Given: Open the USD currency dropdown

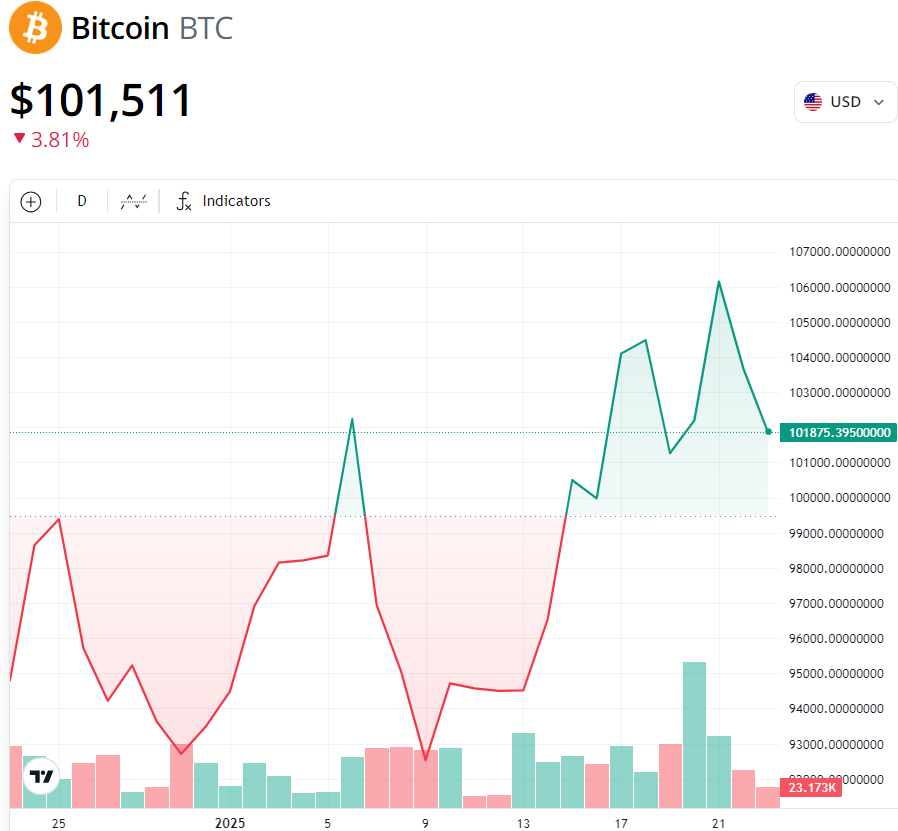Looking at the screenshot, I should 845,102.
